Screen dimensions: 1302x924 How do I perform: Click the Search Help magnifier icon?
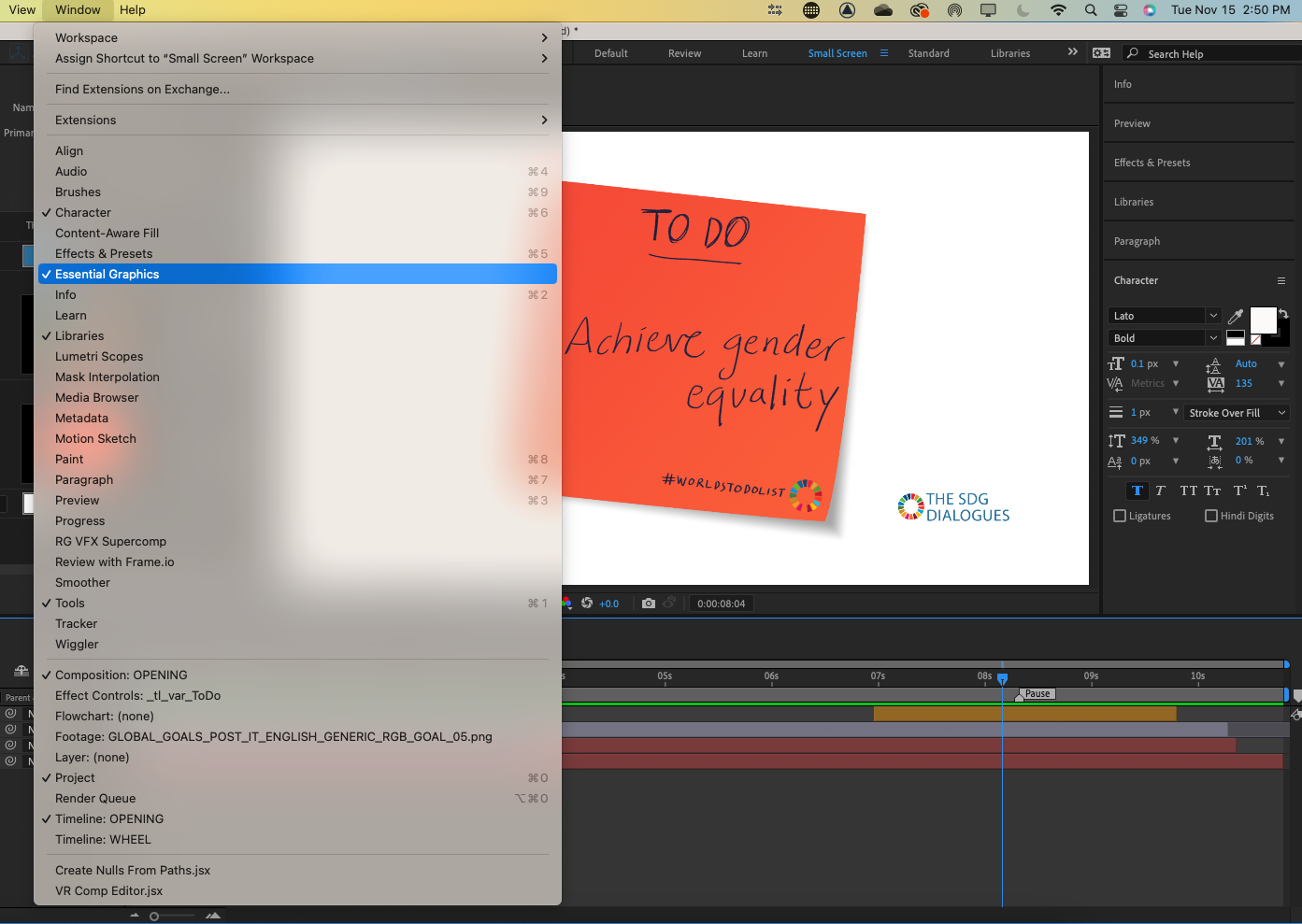pos(1133,53)
